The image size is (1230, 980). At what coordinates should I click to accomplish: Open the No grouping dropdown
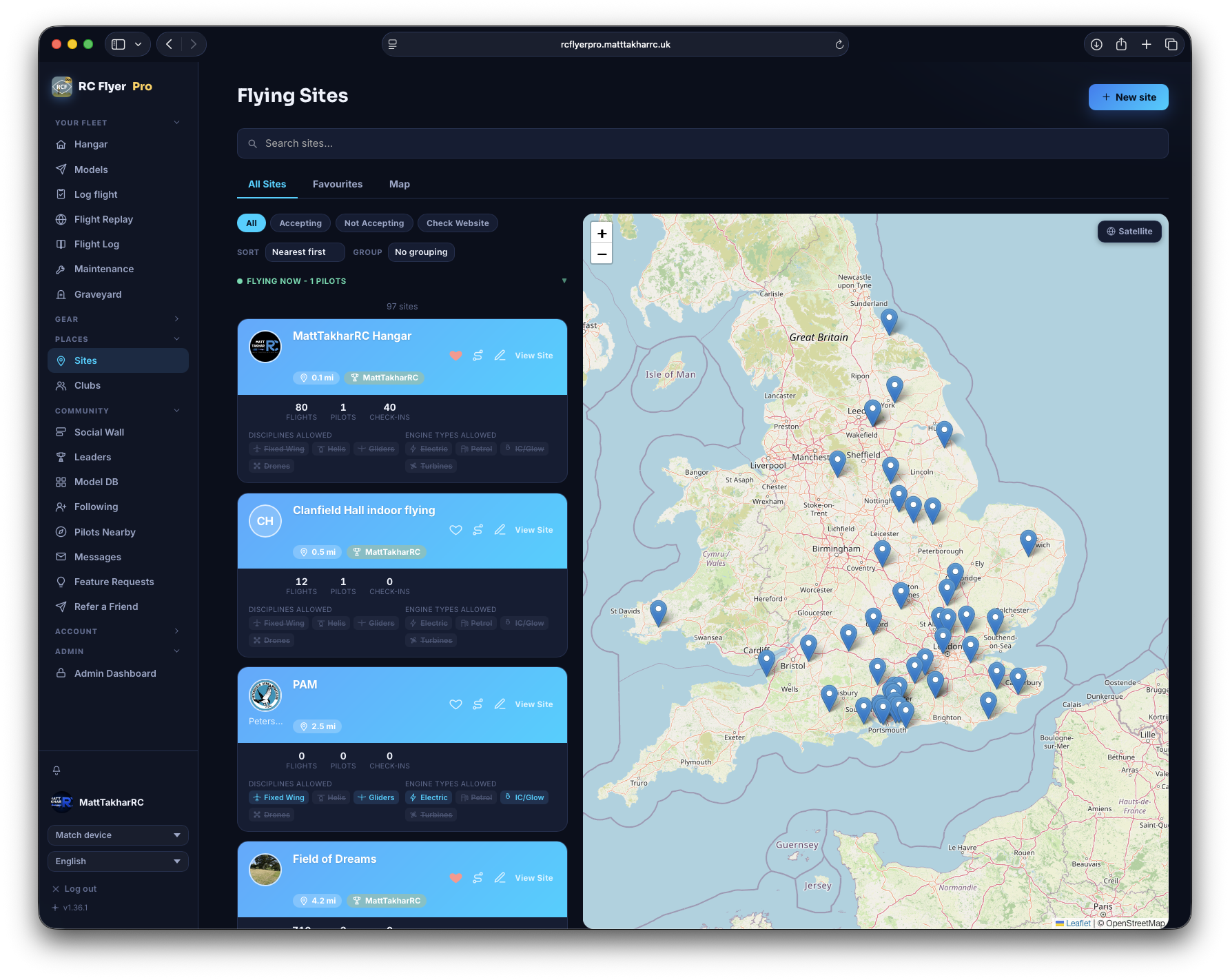[421, 252]
